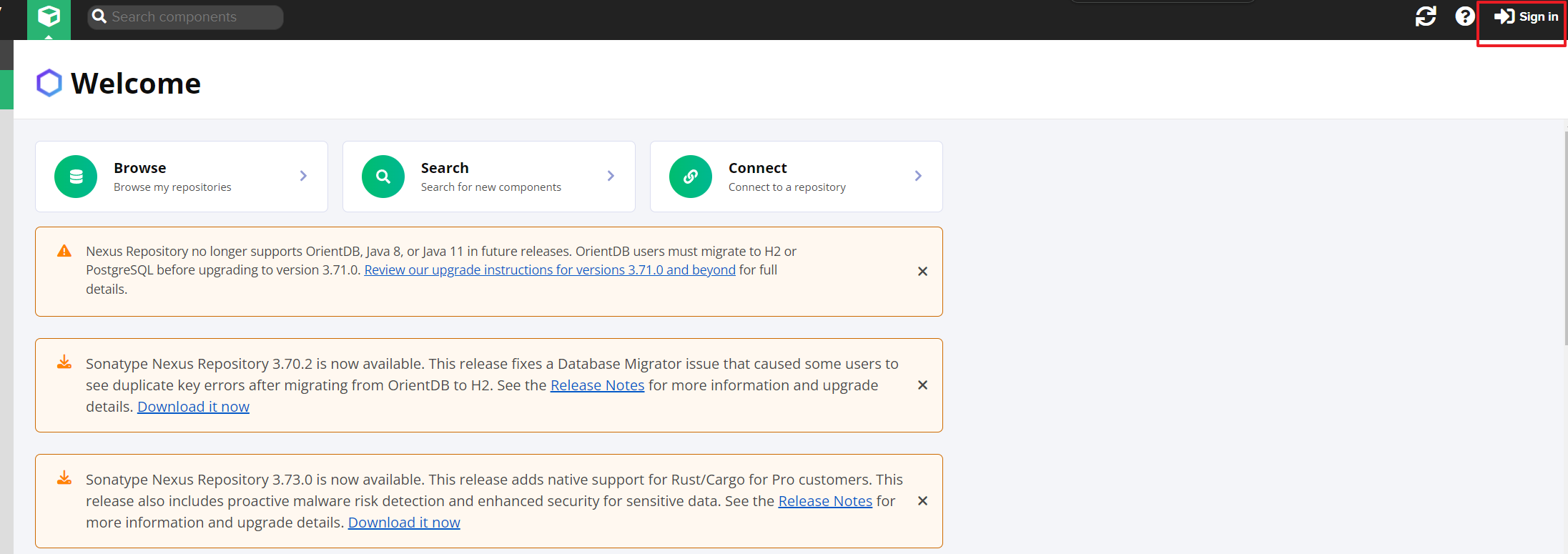Click Download it now for 3.73.0
Viewport: 1568px width, 554px height.
pos(404,523)
